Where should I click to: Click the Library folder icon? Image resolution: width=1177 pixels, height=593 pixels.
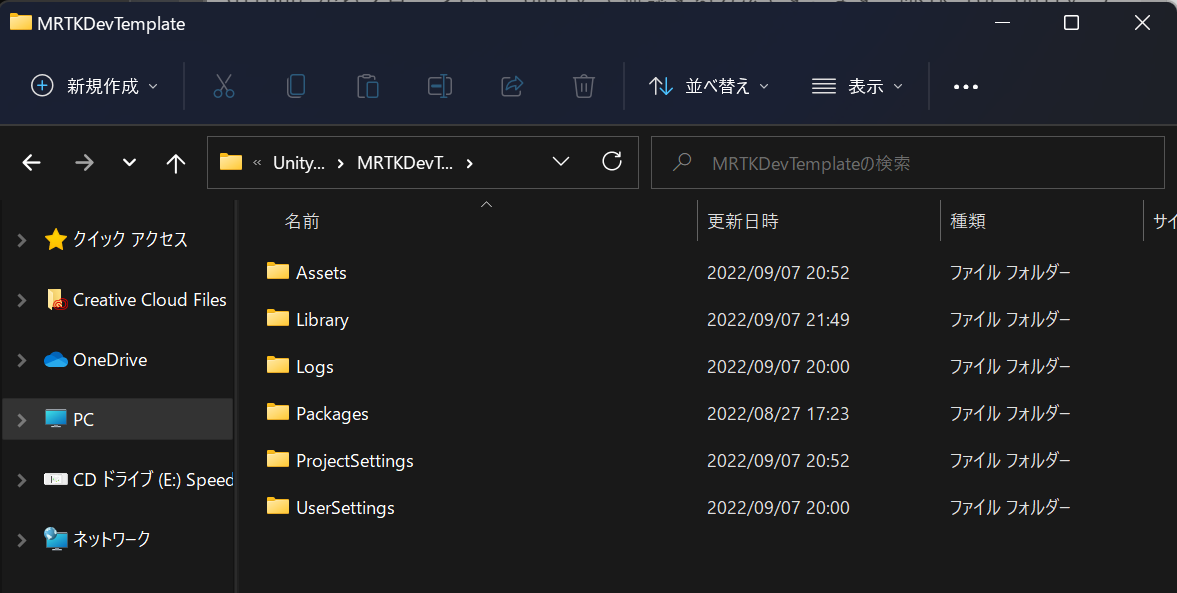(278, 318)
